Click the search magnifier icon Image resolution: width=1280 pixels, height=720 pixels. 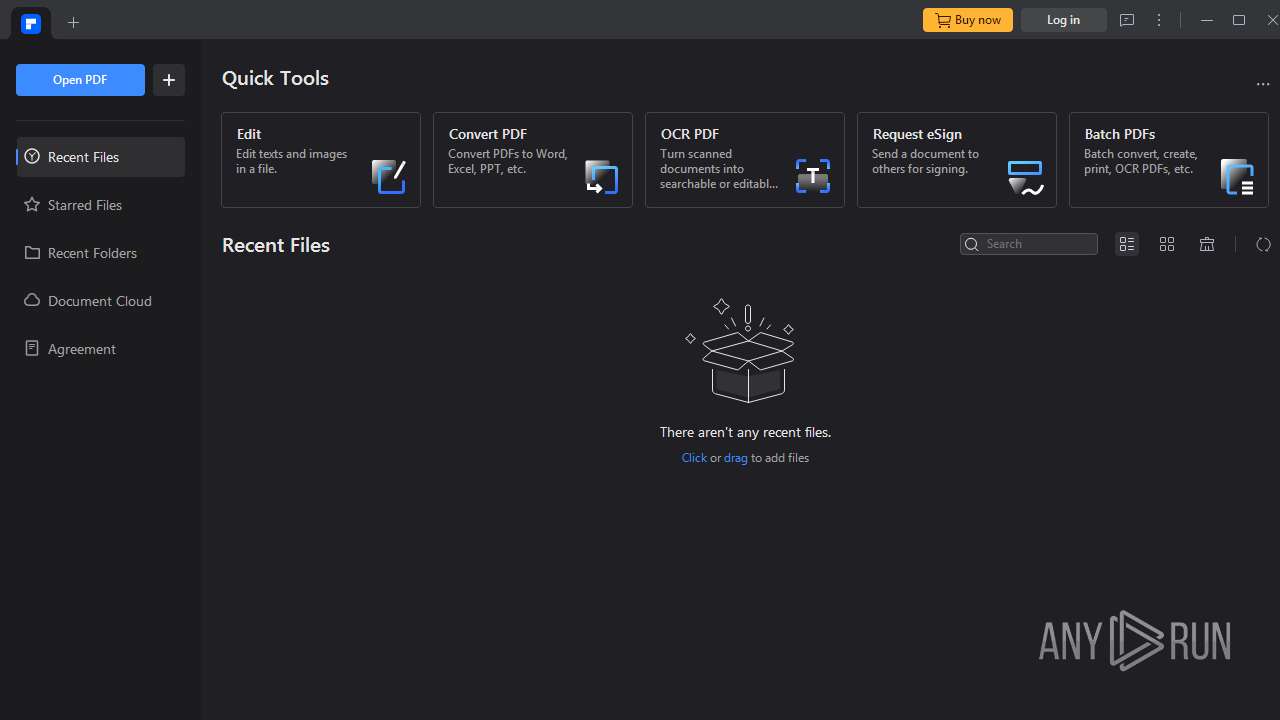[971, 244]
